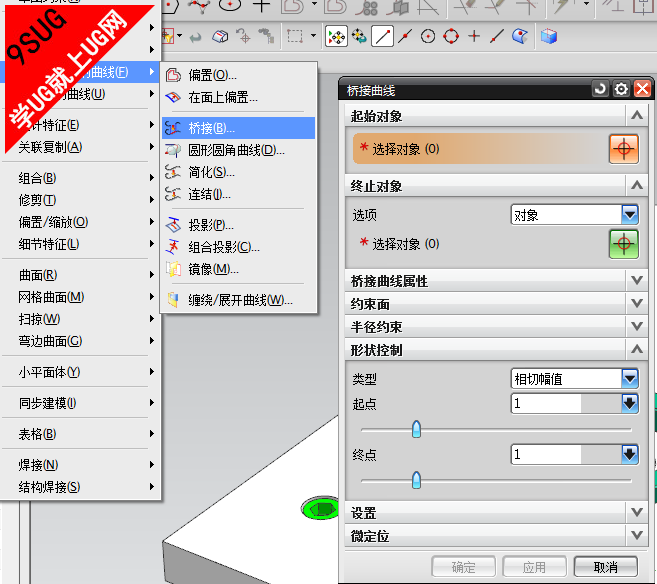Click the 确定 button
The image size is (657, 584).
pos(463,567)
